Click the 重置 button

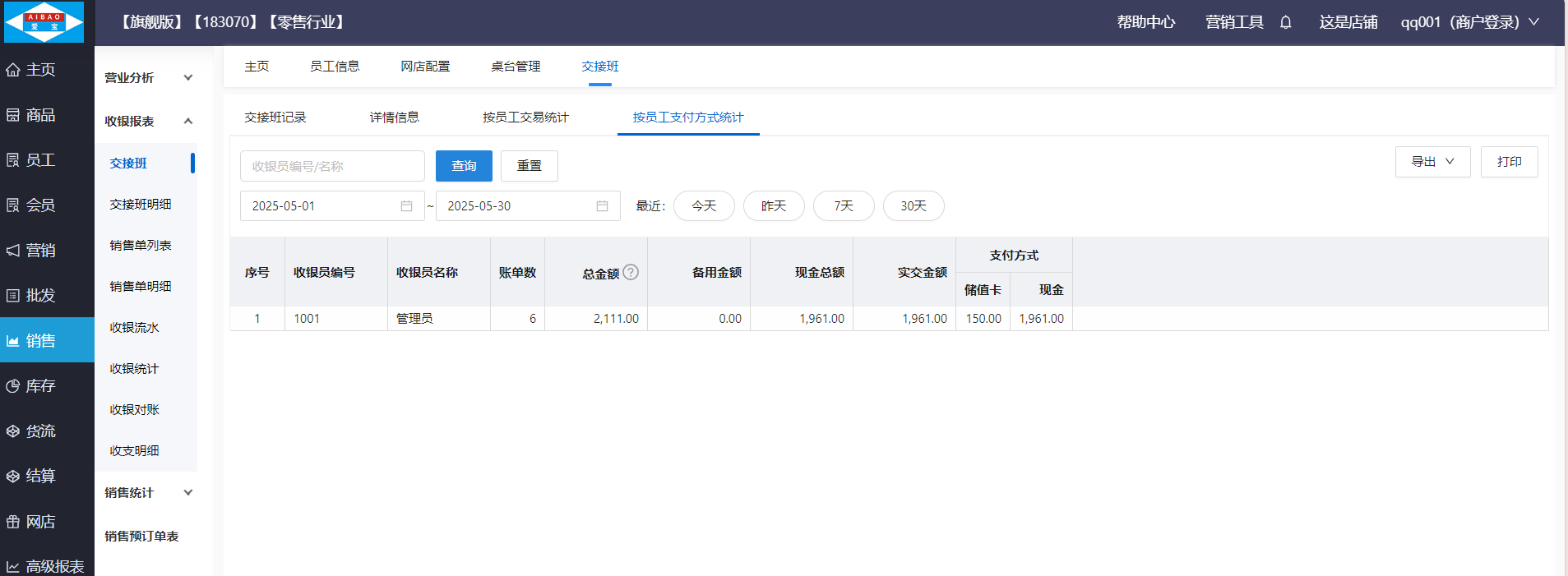529,166
